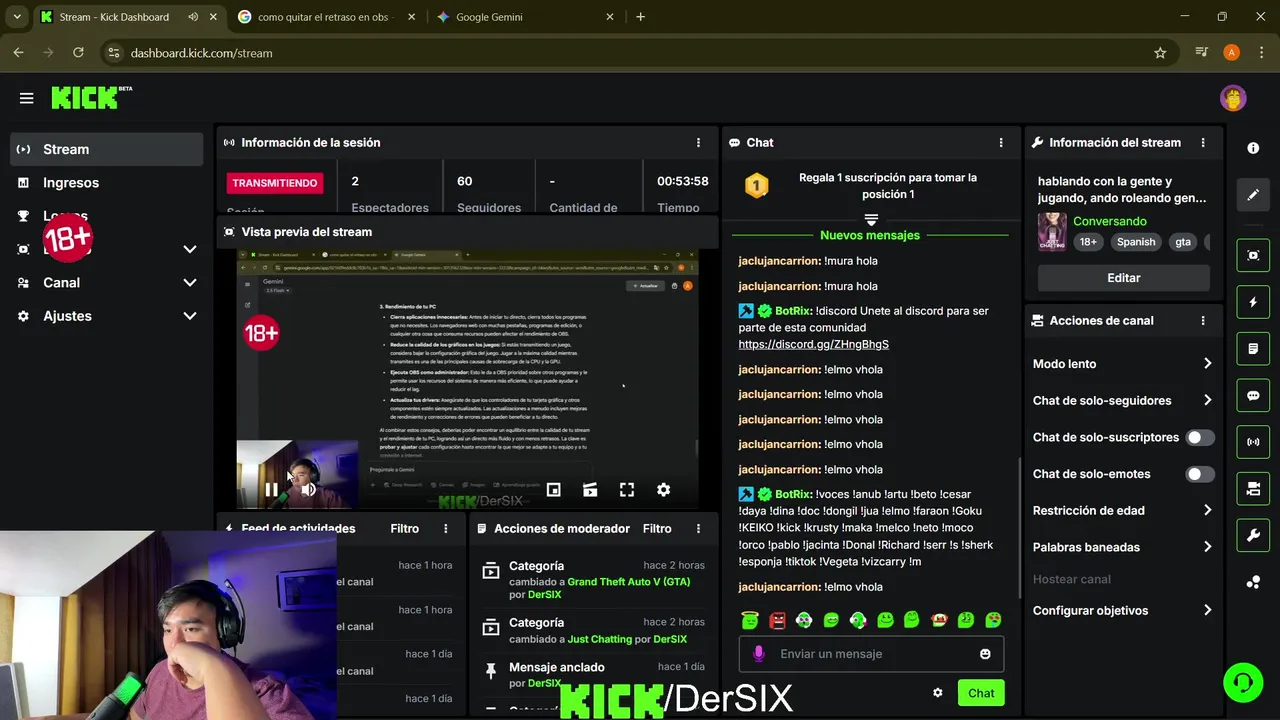Open picture-in-picture in the stream preview
Screen dimensions: 1280x720
pyautogui.click(x=553, y=490)
